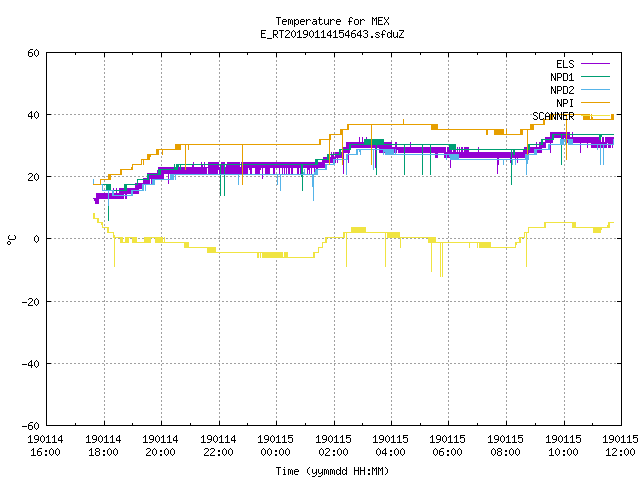
Task: Click the SCANNER legend label
Action: coord(553,116)
